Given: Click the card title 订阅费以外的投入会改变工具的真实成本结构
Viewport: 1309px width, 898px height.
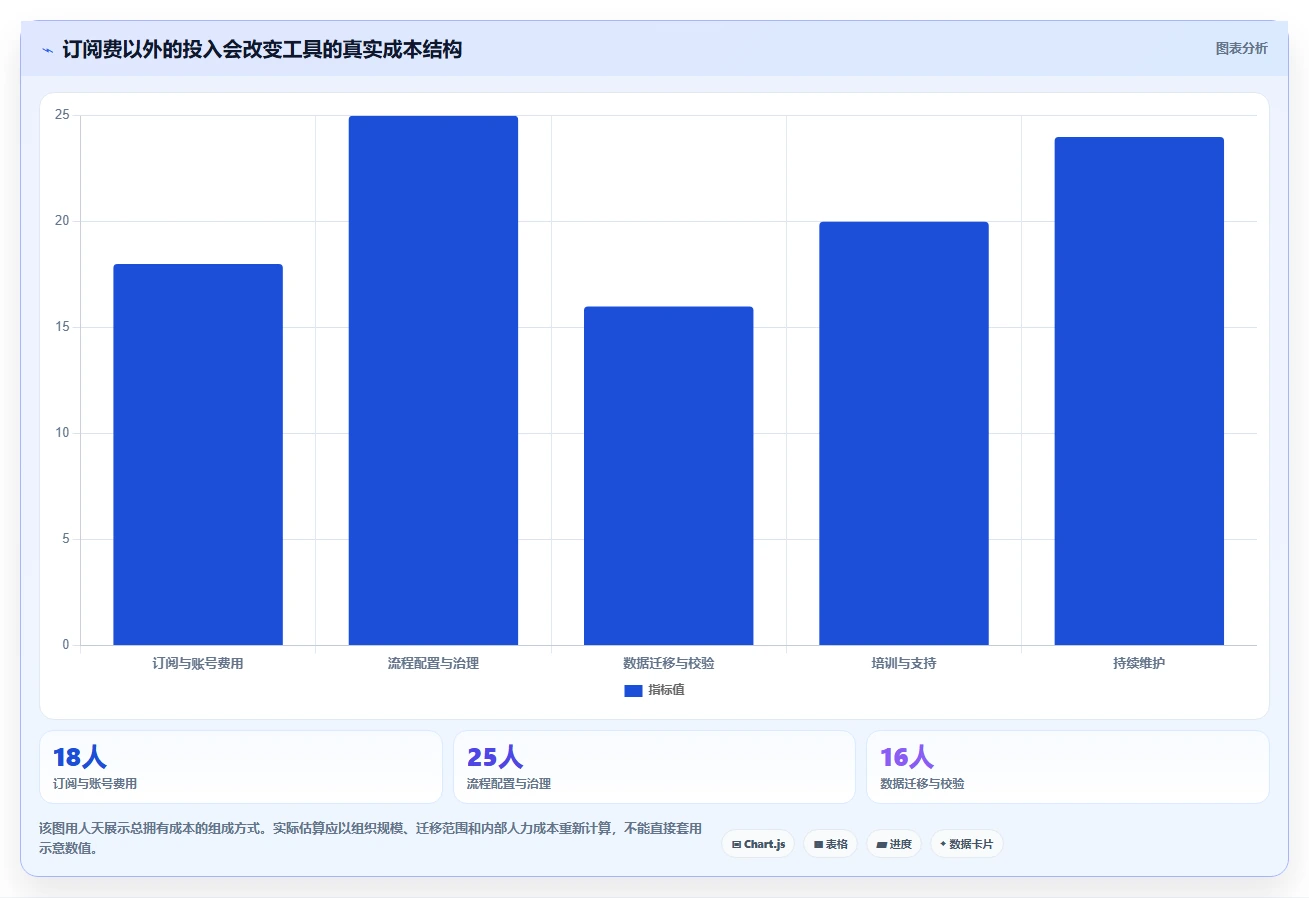Looking at the screenshot, I should click(x=262, y=49).
